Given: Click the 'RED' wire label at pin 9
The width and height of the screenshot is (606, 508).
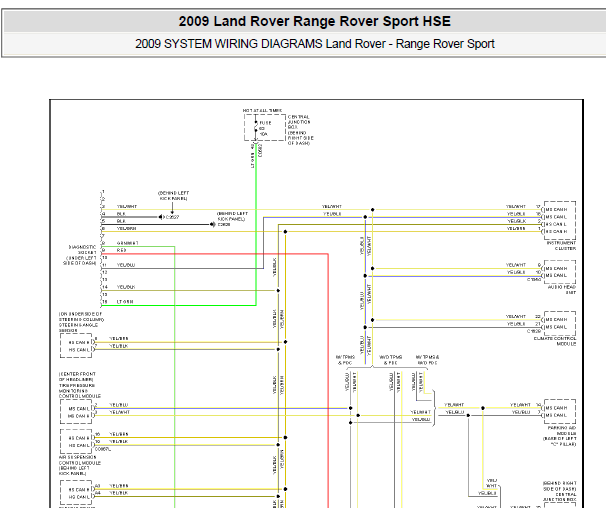Looking at the screenshot, I should pos(121,250).
